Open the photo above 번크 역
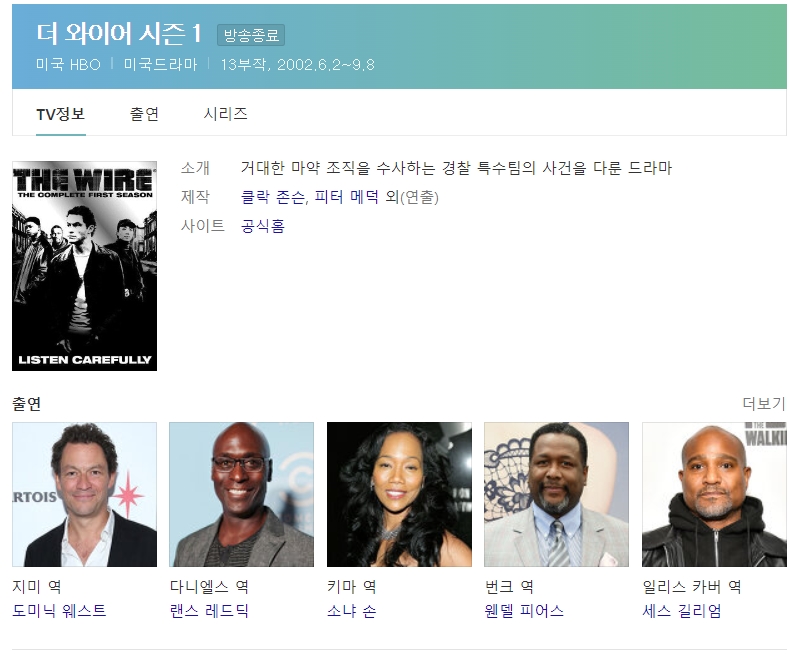The height and width of the screenshot is (655, 790). pyautogui.click(x=556, y=494)
